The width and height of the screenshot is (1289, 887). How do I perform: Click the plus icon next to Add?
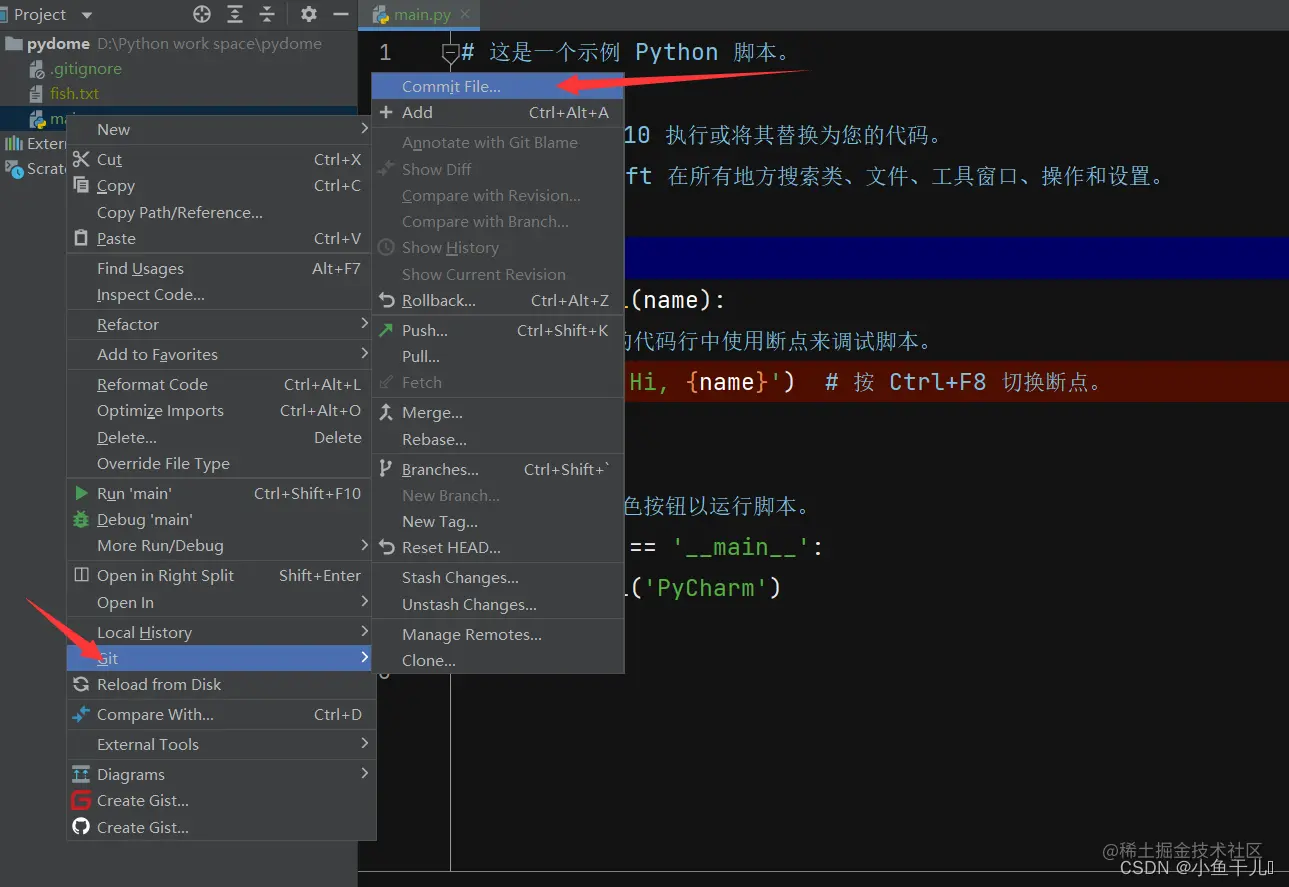[x=387, y=112]
